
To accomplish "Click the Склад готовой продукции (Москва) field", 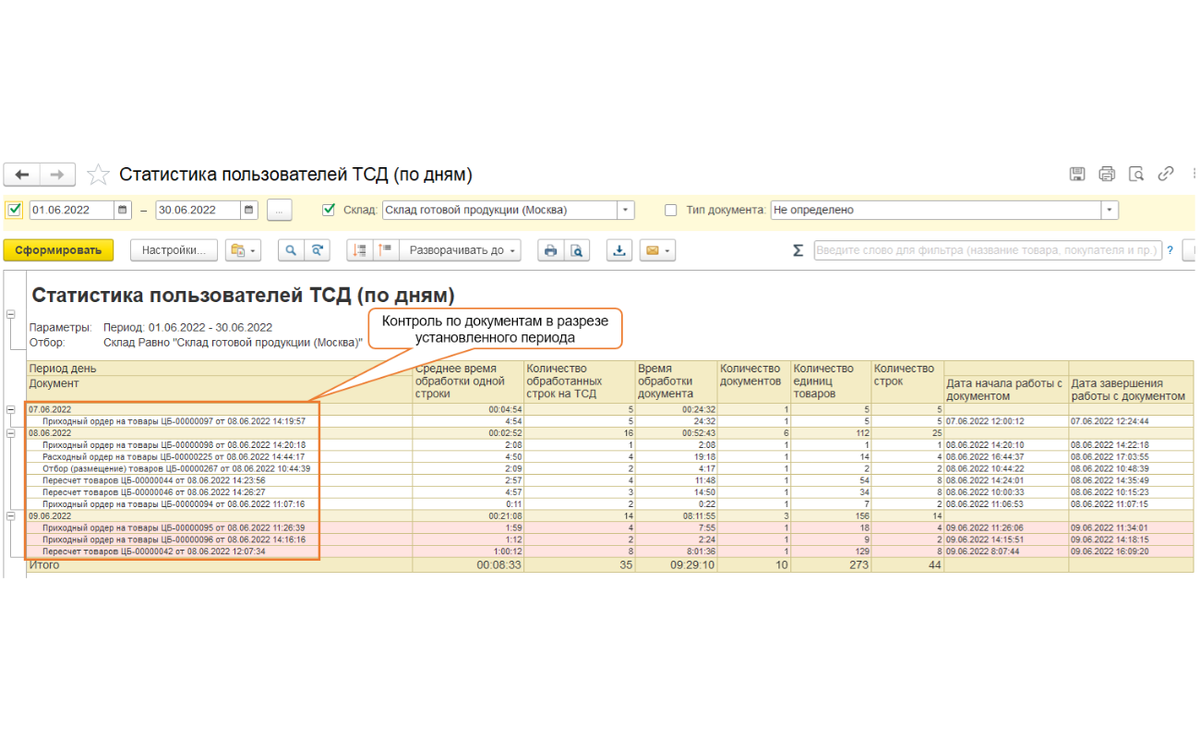I will coord(499,210).
